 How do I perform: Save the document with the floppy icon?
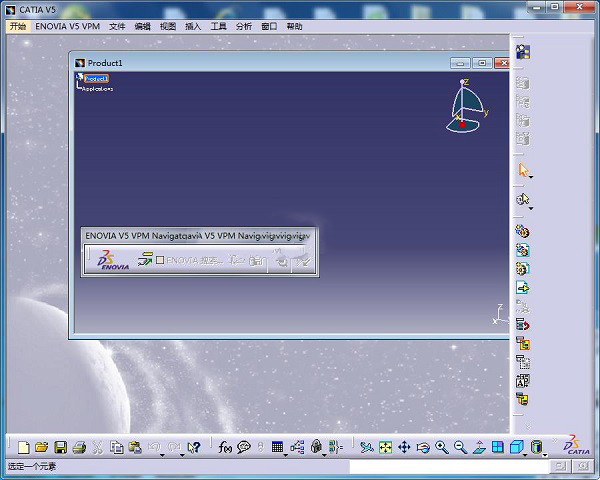click(x=60, y=447)
